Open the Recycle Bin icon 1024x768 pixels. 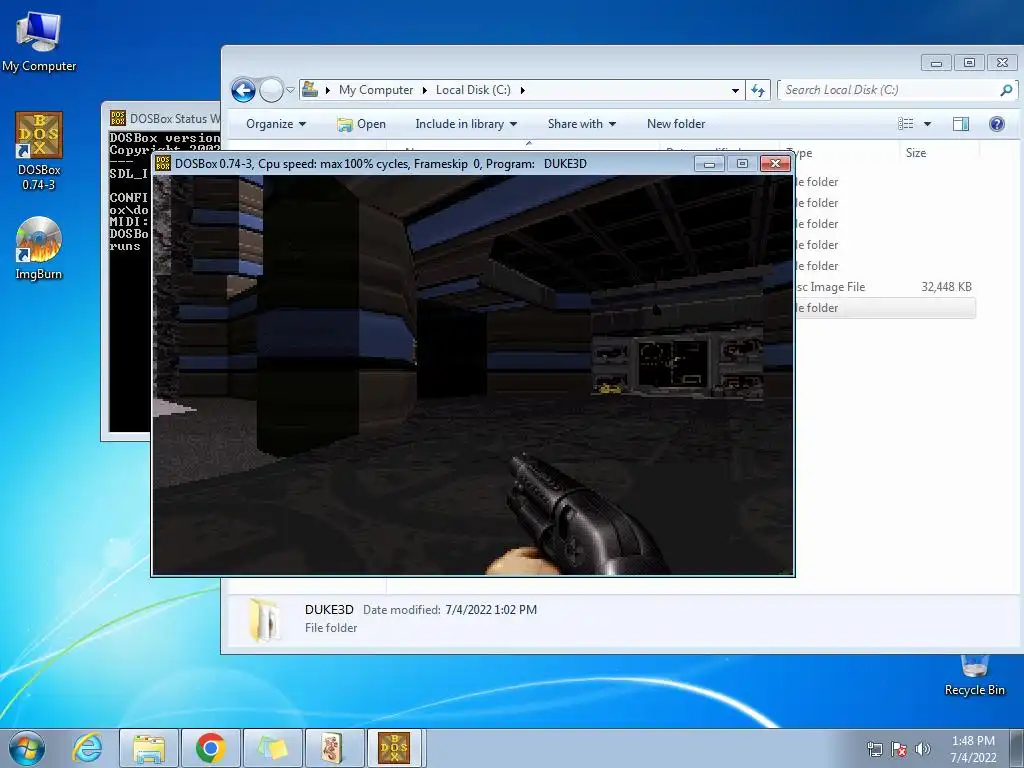point(974,675)
